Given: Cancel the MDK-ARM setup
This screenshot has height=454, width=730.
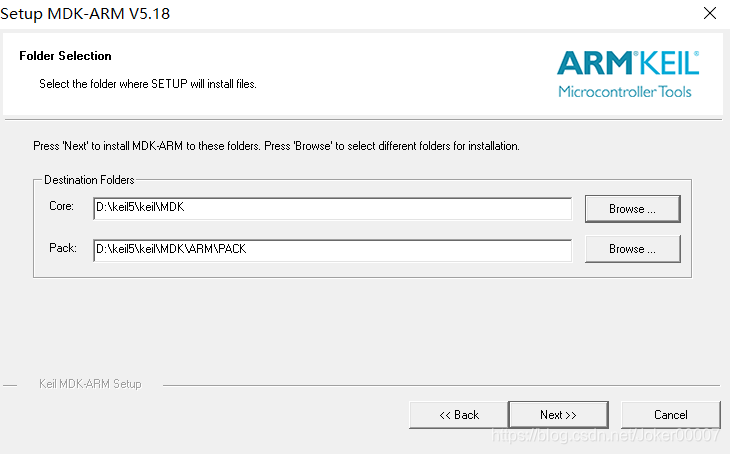Looking at the screenshot, I should click(671, 415).
